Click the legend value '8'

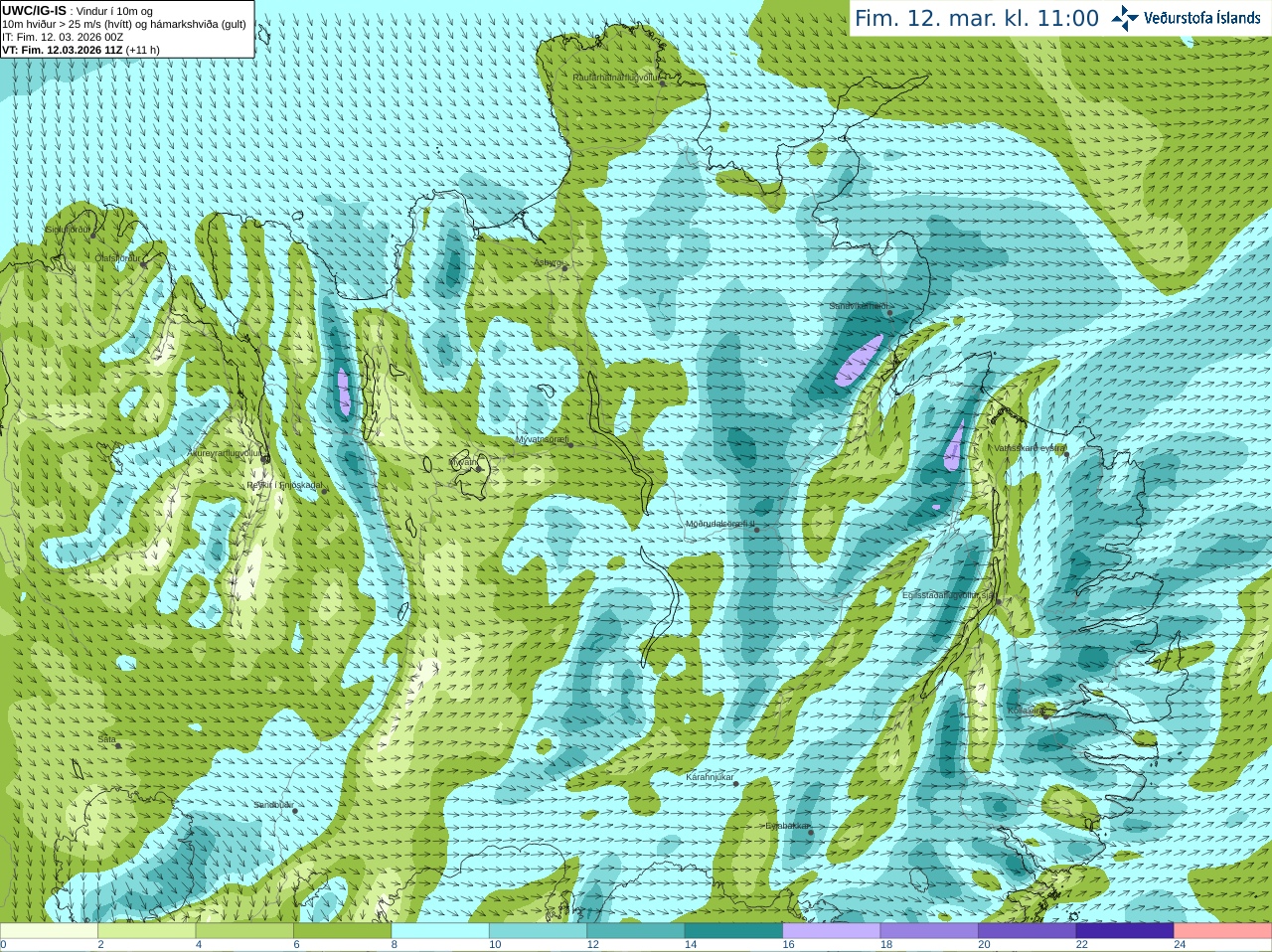[395, 945]
